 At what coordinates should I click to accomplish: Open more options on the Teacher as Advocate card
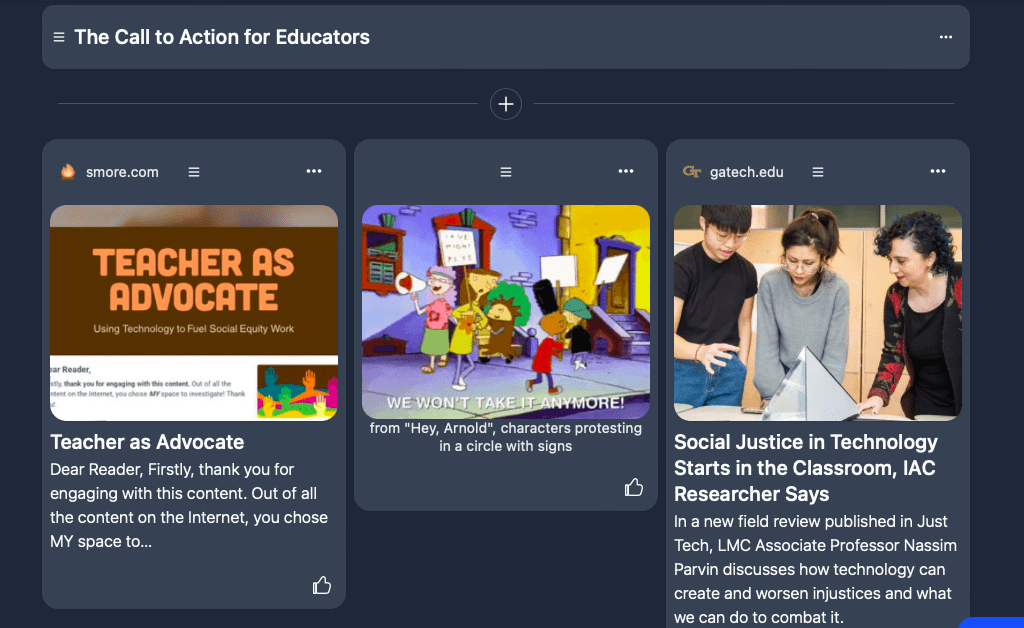click(x=314, y=172)
